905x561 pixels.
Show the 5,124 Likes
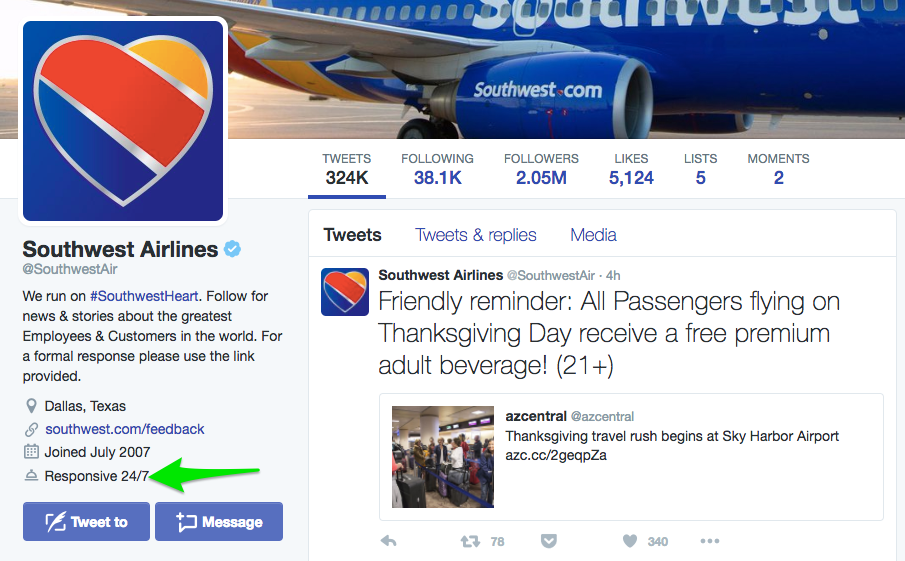631,169
